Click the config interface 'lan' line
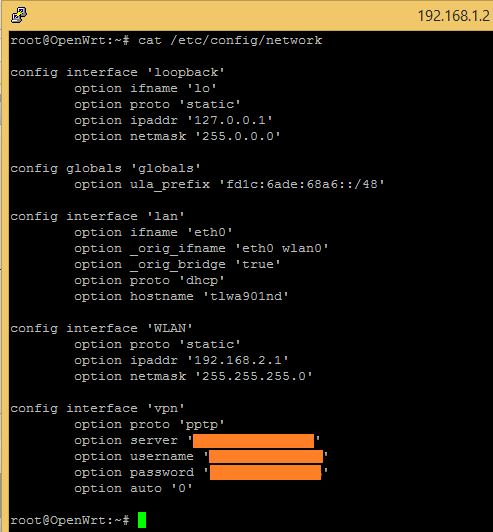 (97, 216)
